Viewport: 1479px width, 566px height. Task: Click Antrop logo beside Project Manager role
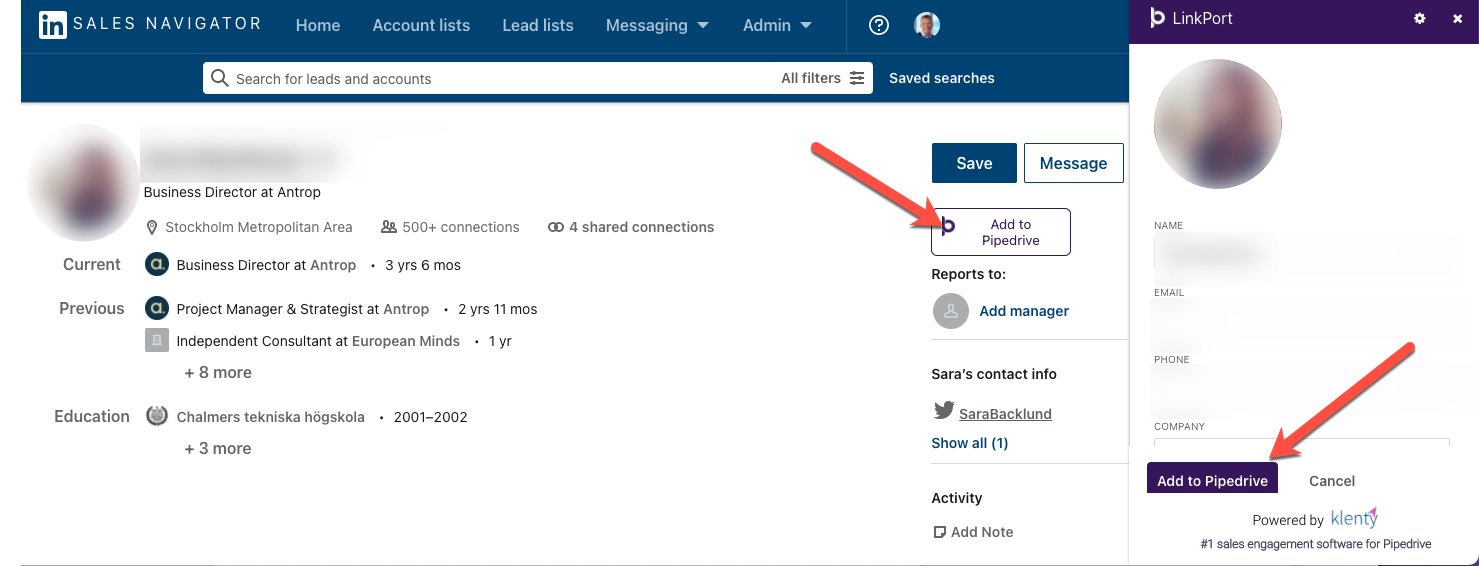pyautogui.click(x=156, y=308)
